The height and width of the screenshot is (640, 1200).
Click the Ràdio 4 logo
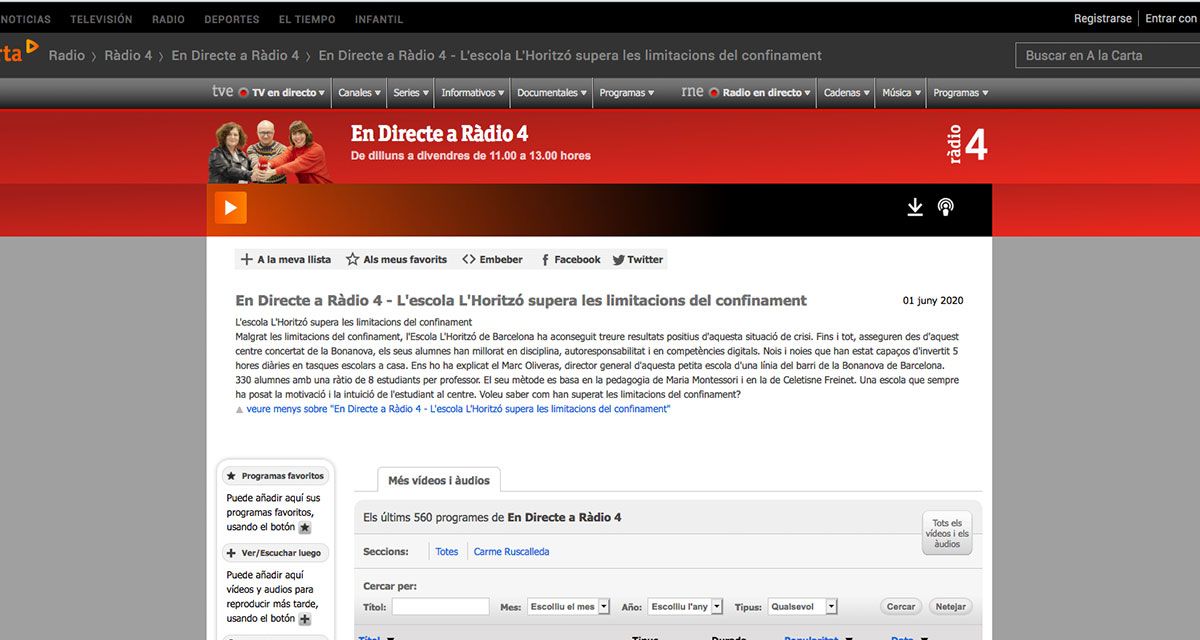(x=967, y=145)
